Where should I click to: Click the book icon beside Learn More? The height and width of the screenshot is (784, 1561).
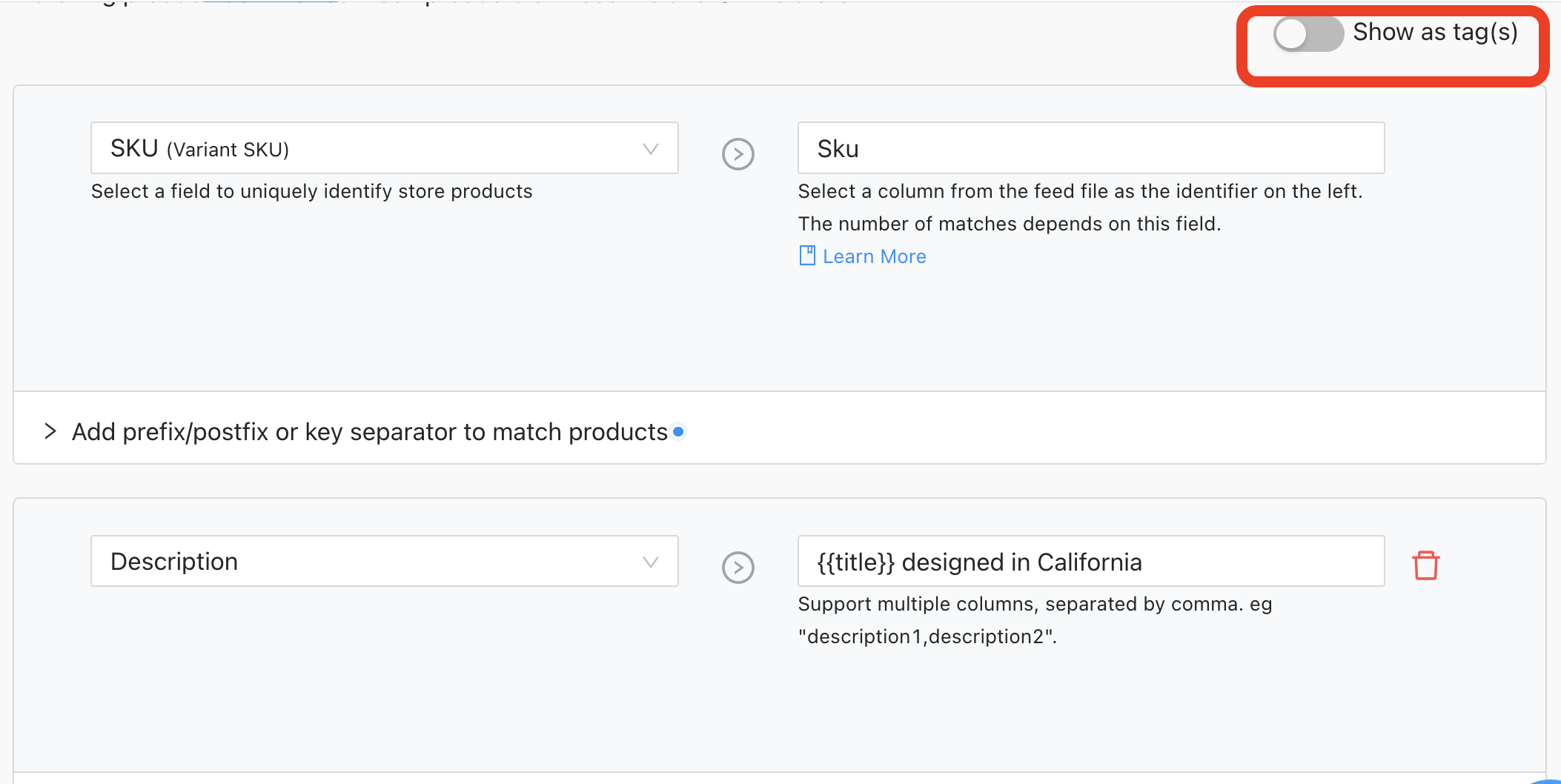click(807, 256)
